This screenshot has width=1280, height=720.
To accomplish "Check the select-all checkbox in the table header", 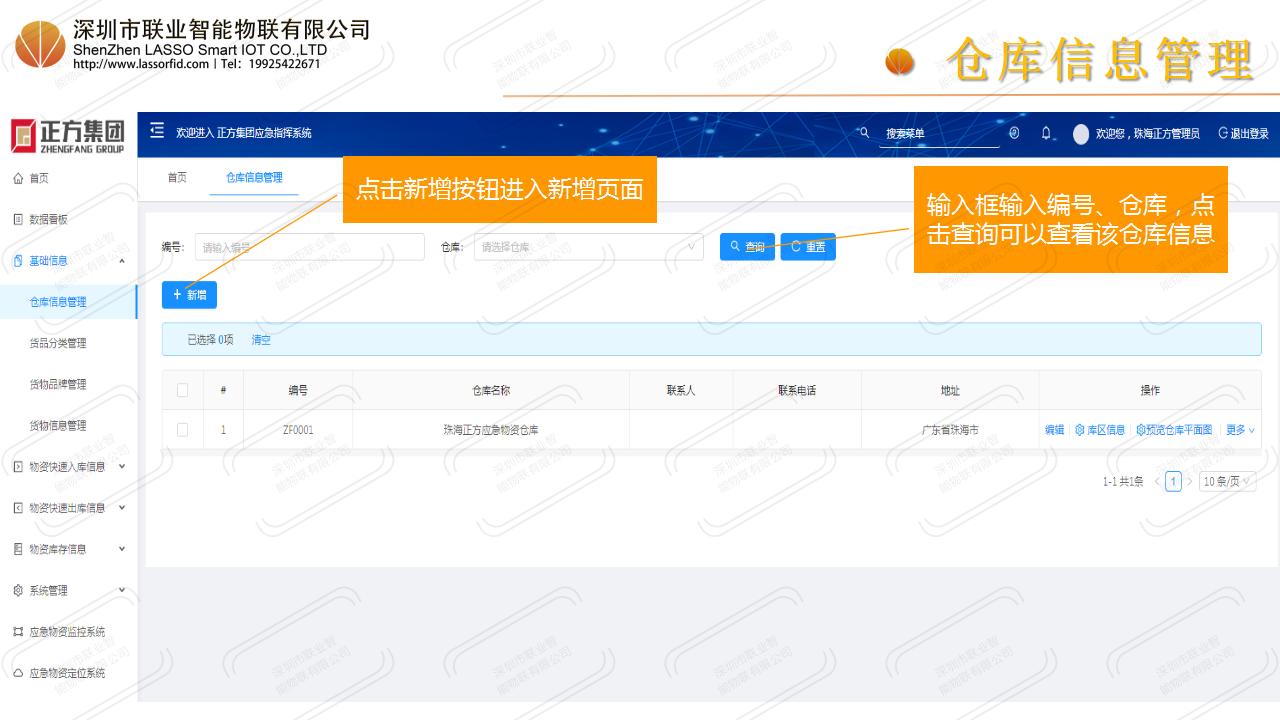I will point(182,390).
